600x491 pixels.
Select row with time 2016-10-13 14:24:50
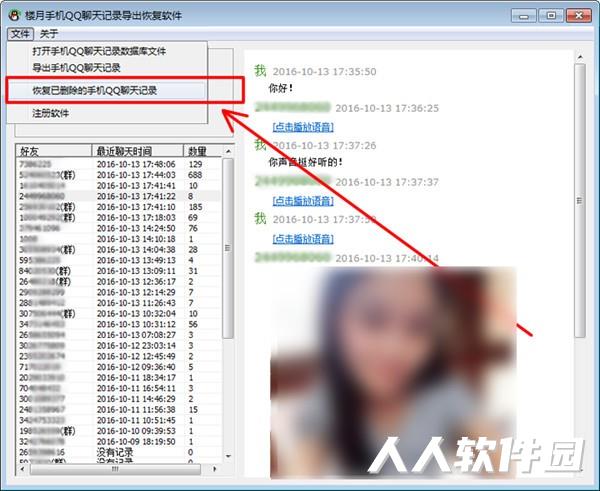118,228
